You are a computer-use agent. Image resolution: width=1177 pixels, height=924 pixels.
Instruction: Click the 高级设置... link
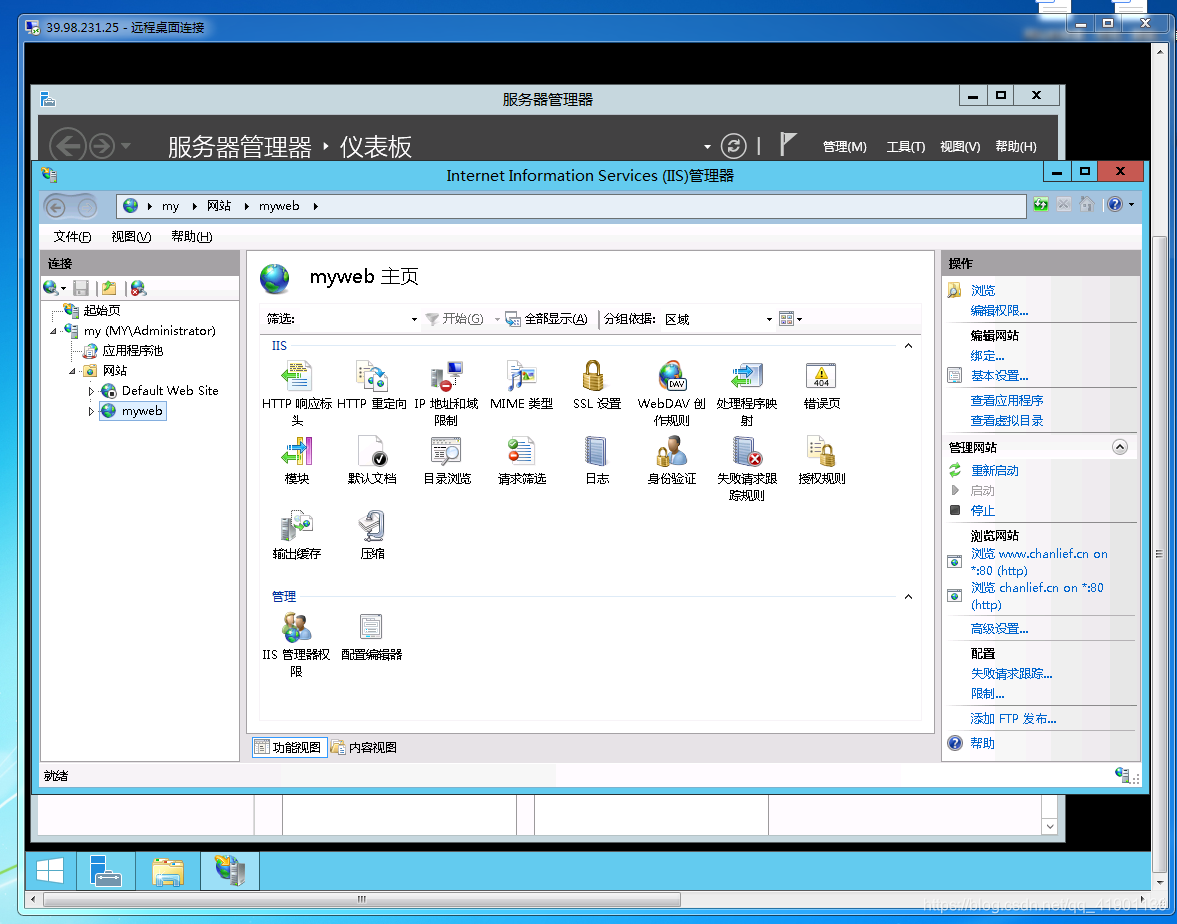click(x=999, y=629)
